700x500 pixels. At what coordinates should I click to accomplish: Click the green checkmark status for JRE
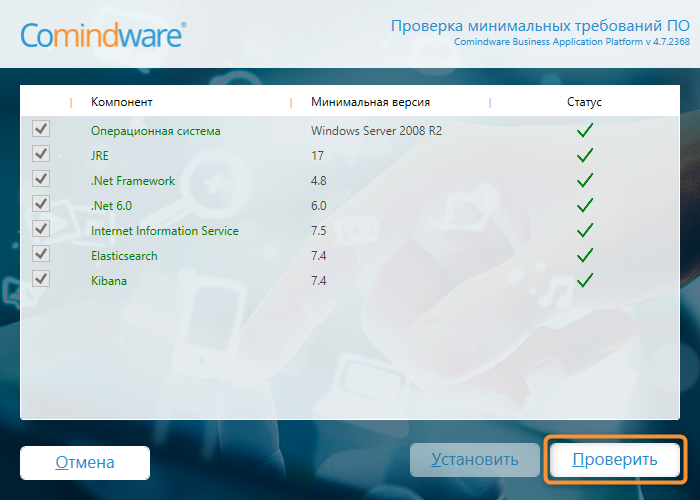584,155
